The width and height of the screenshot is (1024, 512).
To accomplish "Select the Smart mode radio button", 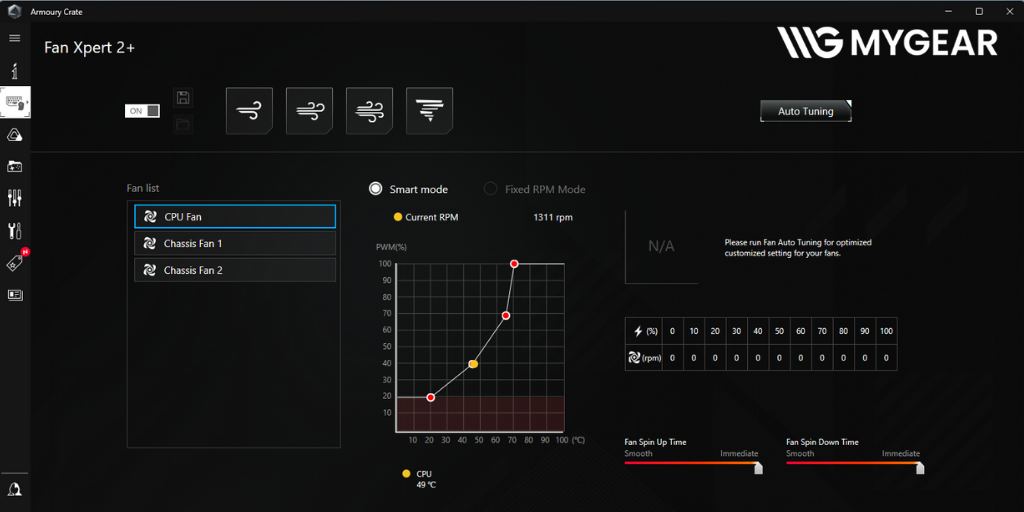I will point(376,189).
